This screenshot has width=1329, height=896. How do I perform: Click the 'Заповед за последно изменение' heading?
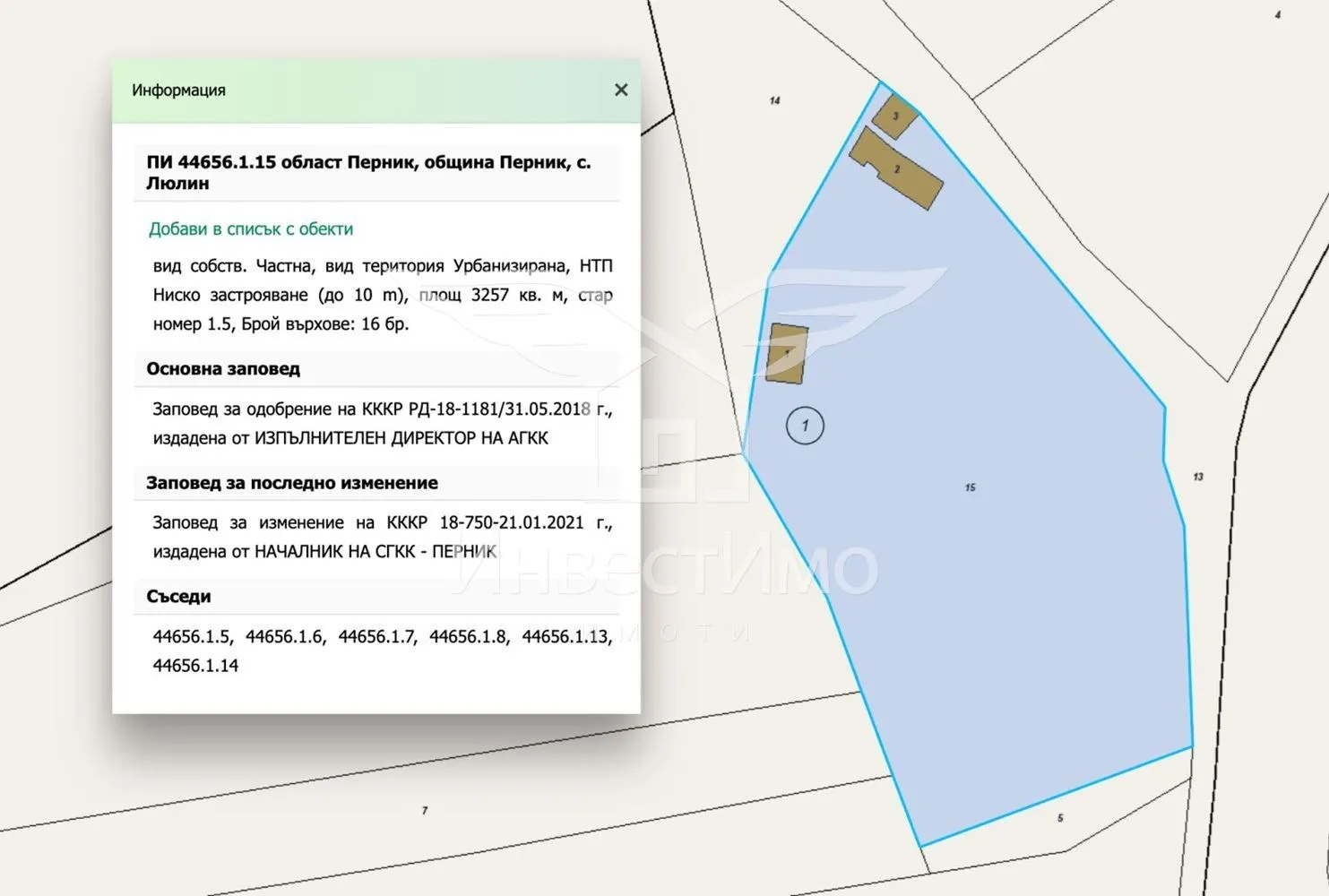pyautogui.click(x=292, y=482)
